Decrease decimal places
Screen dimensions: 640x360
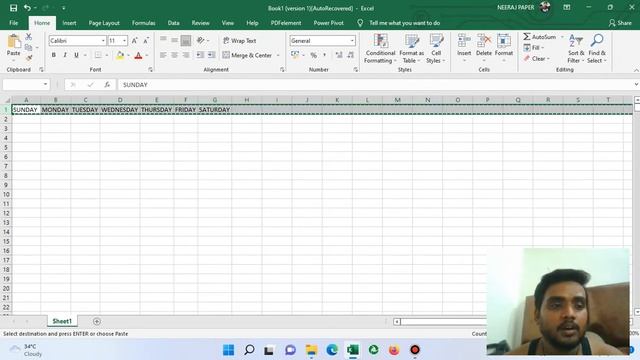coord(350,55)
